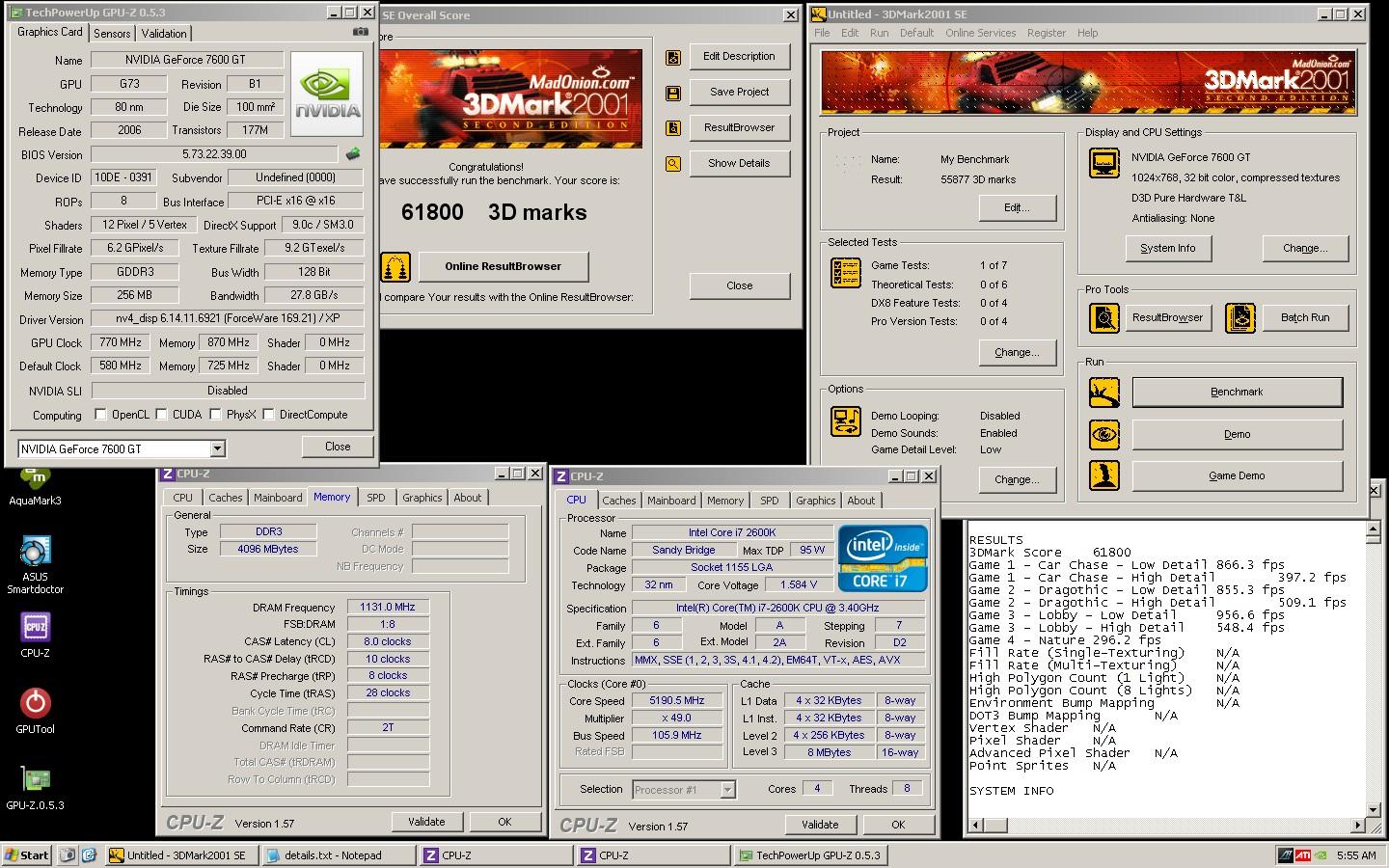Open the Caches tab in the CPU-Z Processor window

[x=619, y=501]
